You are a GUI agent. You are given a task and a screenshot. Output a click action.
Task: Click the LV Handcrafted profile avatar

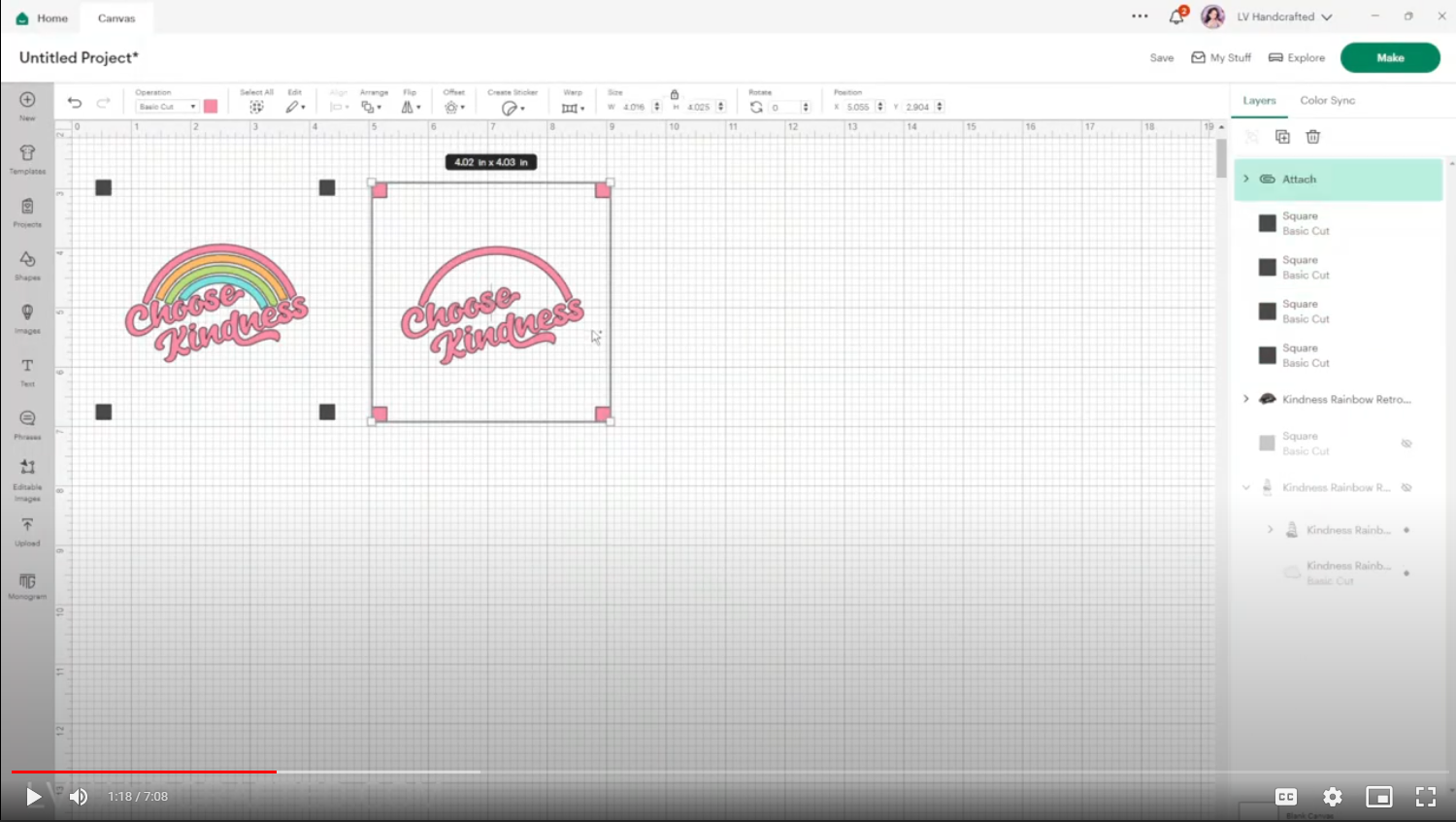1212,16
